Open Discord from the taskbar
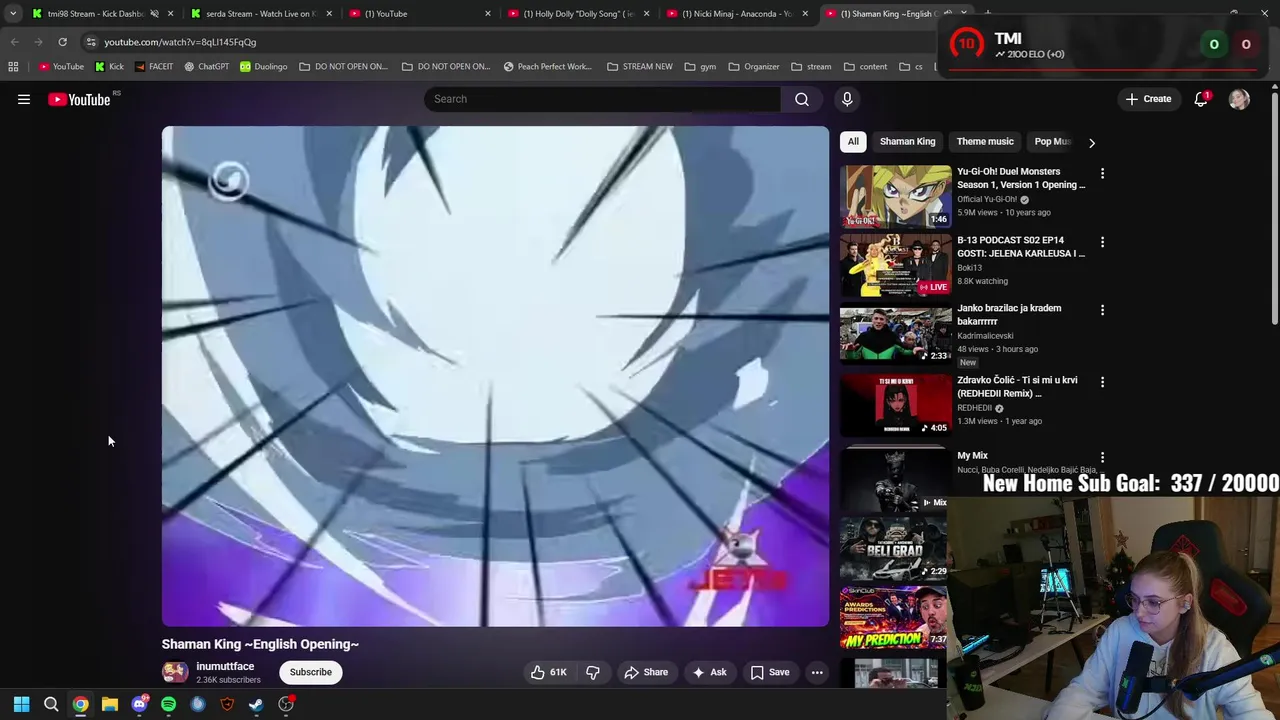The image size is (1280, 720). 139,704
